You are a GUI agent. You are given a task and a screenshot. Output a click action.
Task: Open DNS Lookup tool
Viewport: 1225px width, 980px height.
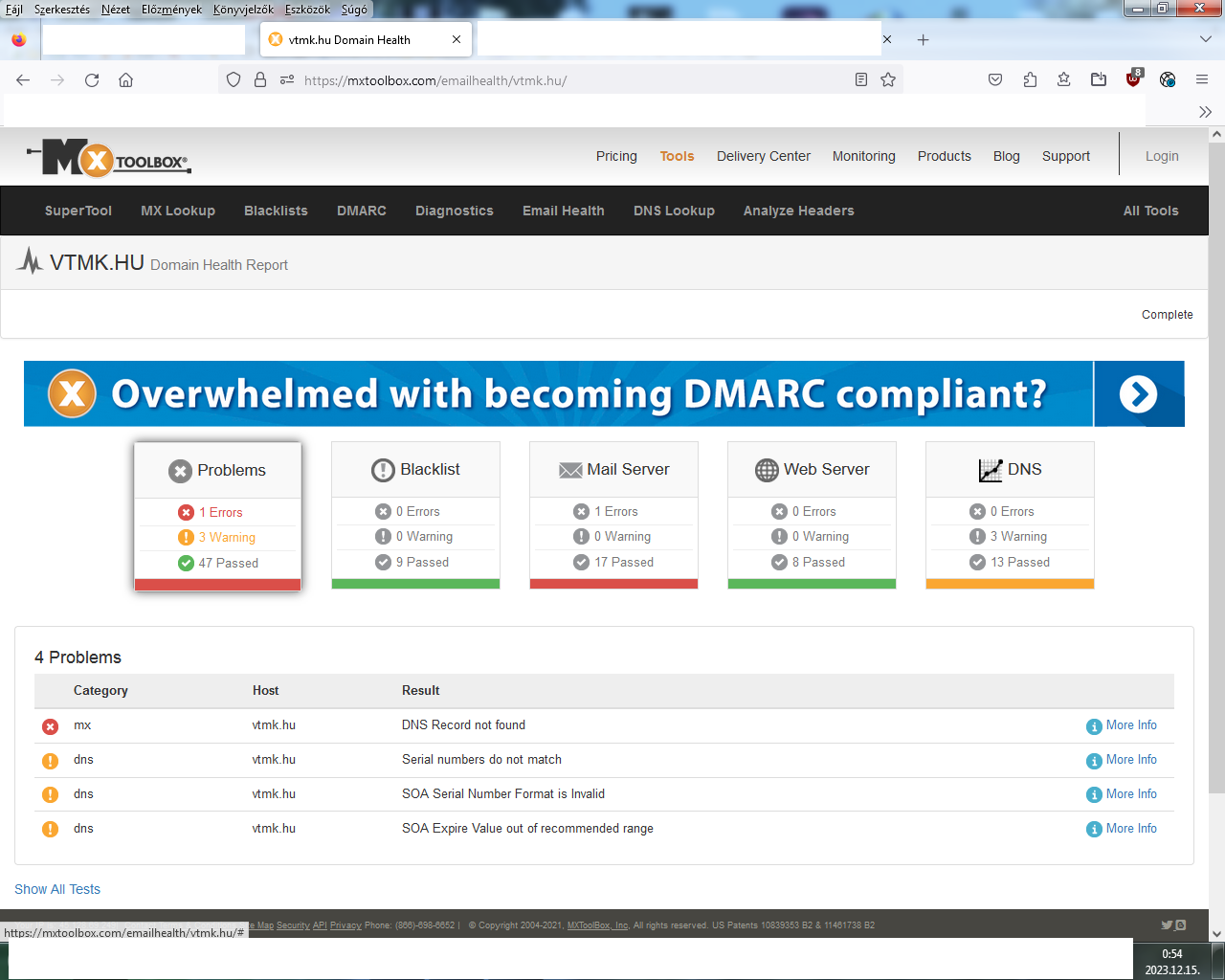point(674,211)
